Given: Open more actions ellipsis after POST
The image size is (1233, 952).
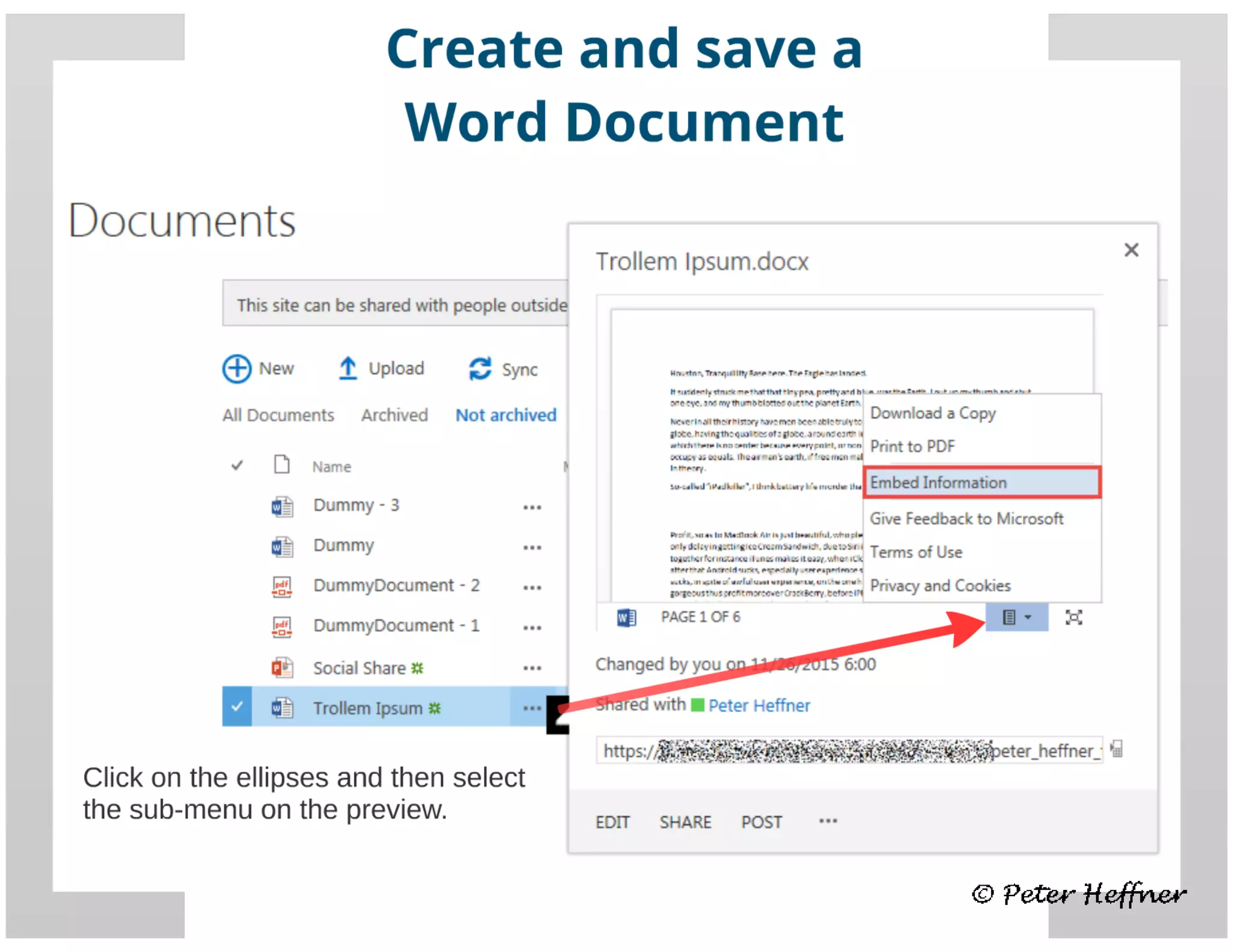Looking at the screenshot, I should point(828,821).
